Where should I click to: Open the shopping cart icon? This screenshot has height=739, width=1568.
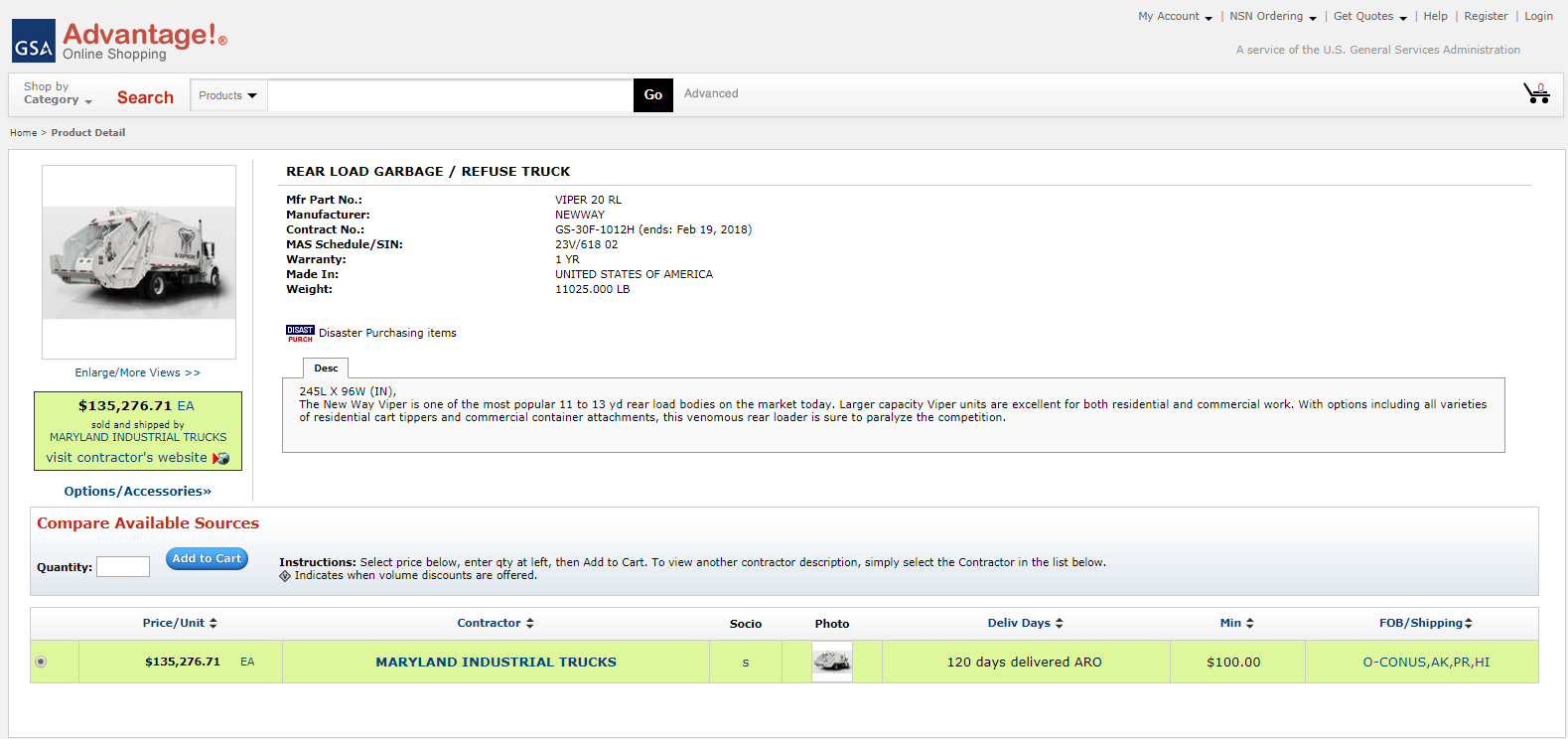click(x=1536, y=93)
